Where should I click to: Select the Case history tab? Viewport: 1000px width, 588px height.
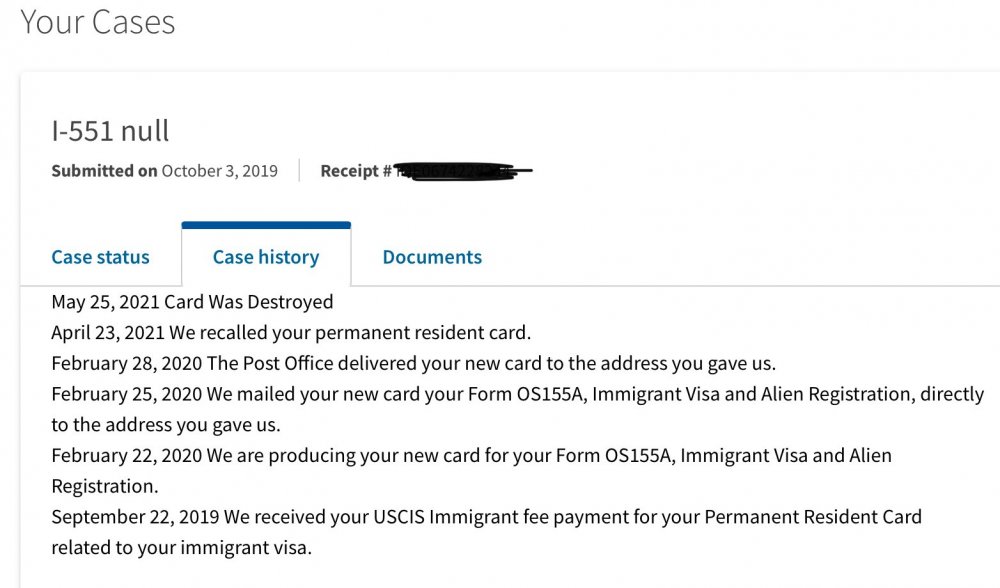tap(265, 257)
